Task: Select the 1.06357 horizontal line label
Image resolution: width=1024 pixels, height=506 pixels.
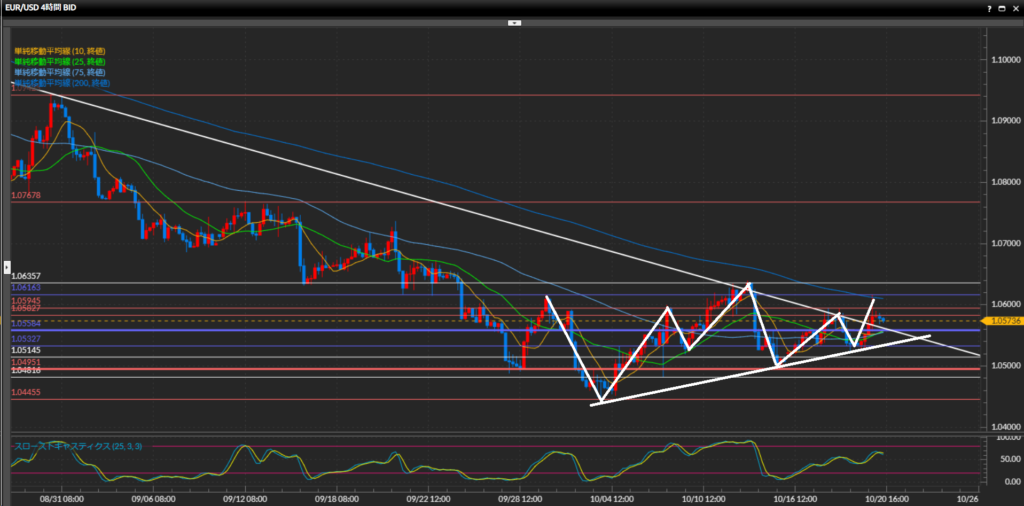Action: click(25, 276)
